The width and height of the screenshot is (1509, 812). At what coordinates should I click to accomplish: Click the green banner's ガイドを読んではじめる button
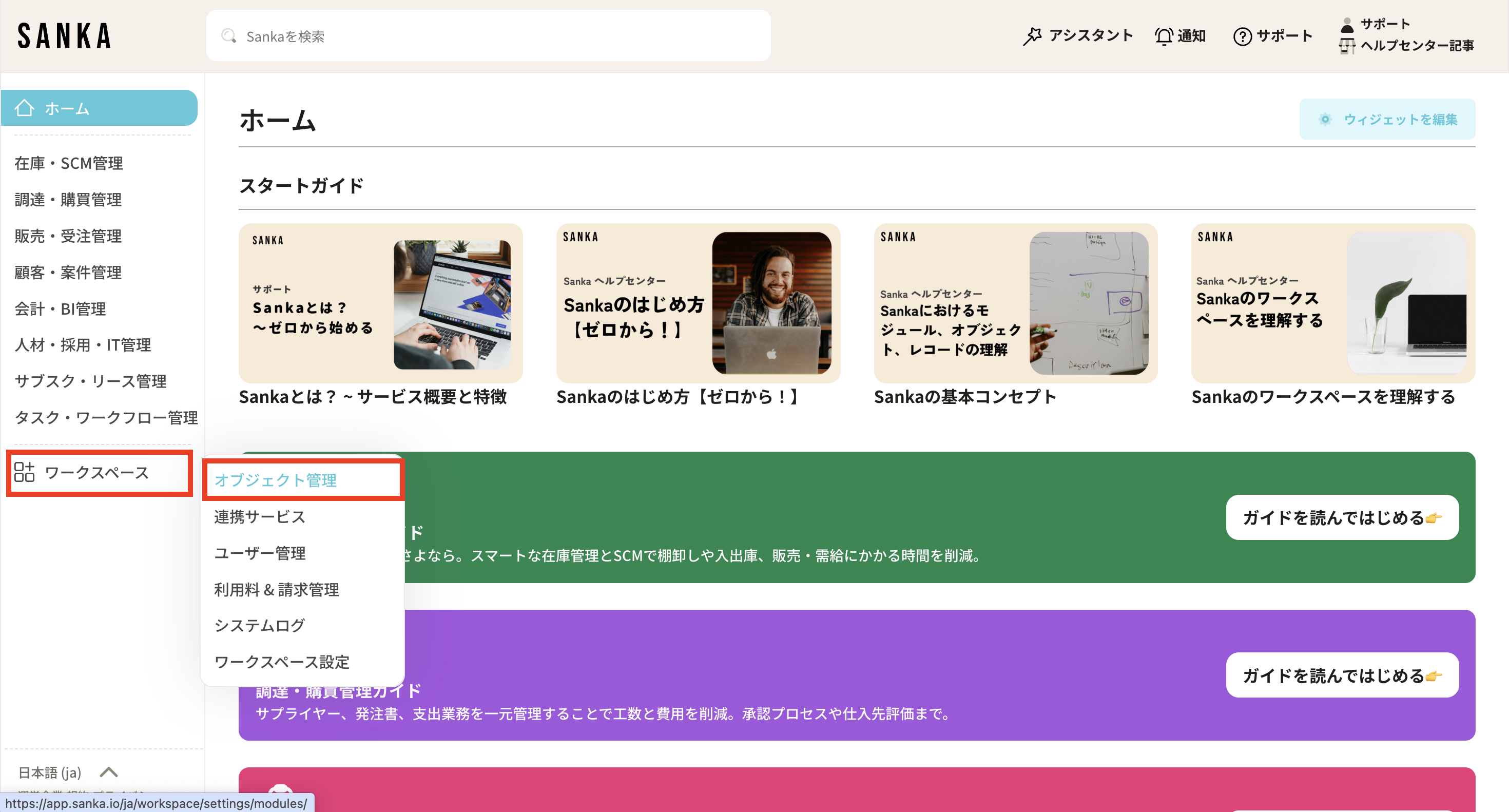click(x=1342, y=518)
